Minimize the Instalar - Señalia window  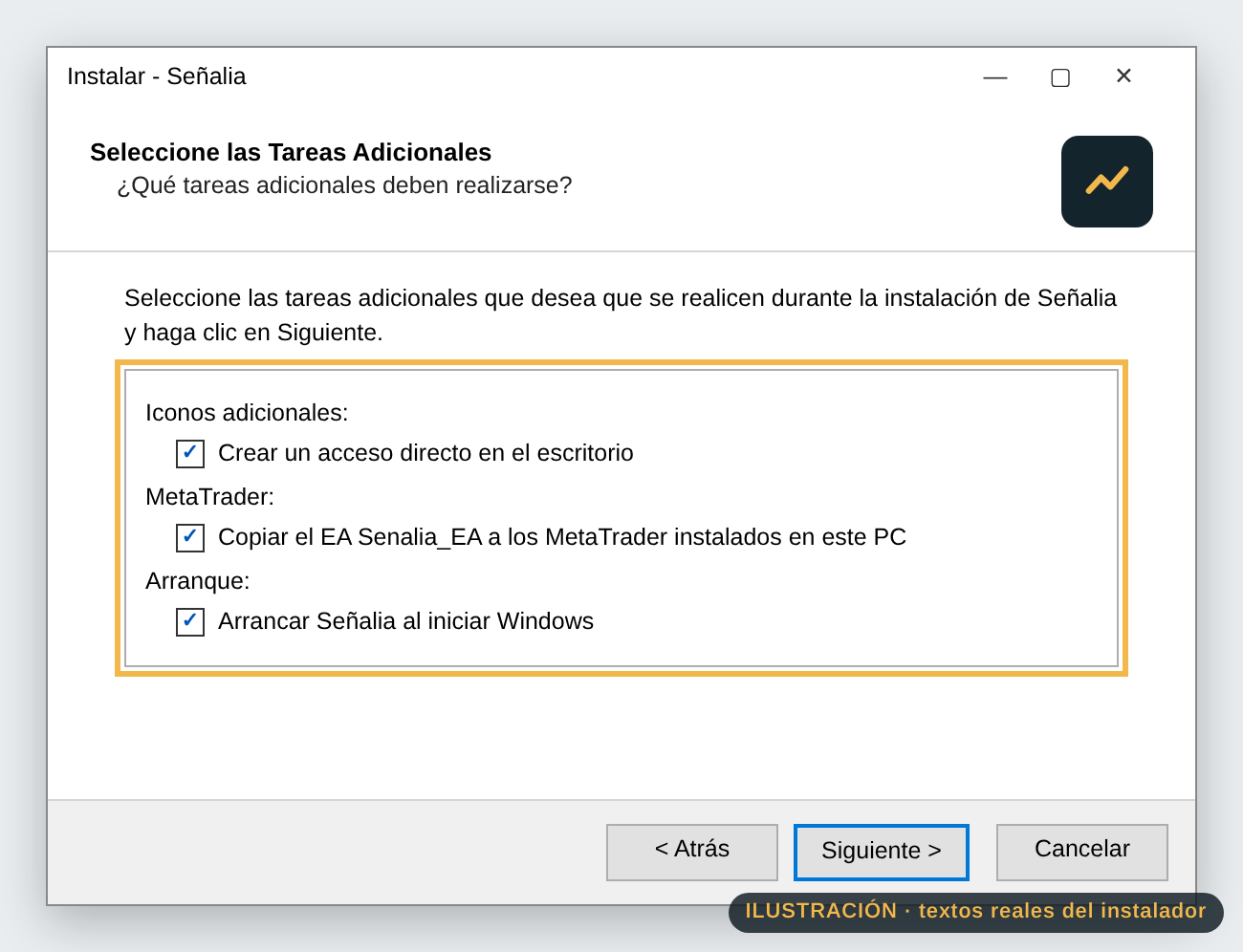995,76
